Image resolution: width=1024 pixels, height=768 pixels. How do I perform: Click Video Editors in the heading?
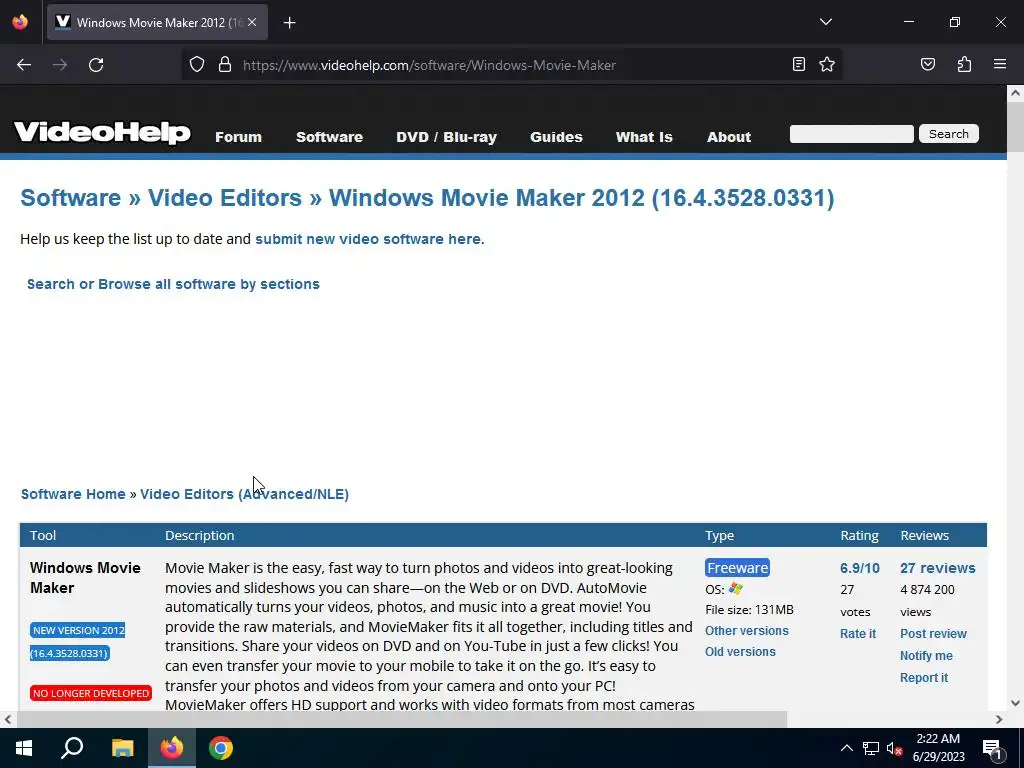225,198
